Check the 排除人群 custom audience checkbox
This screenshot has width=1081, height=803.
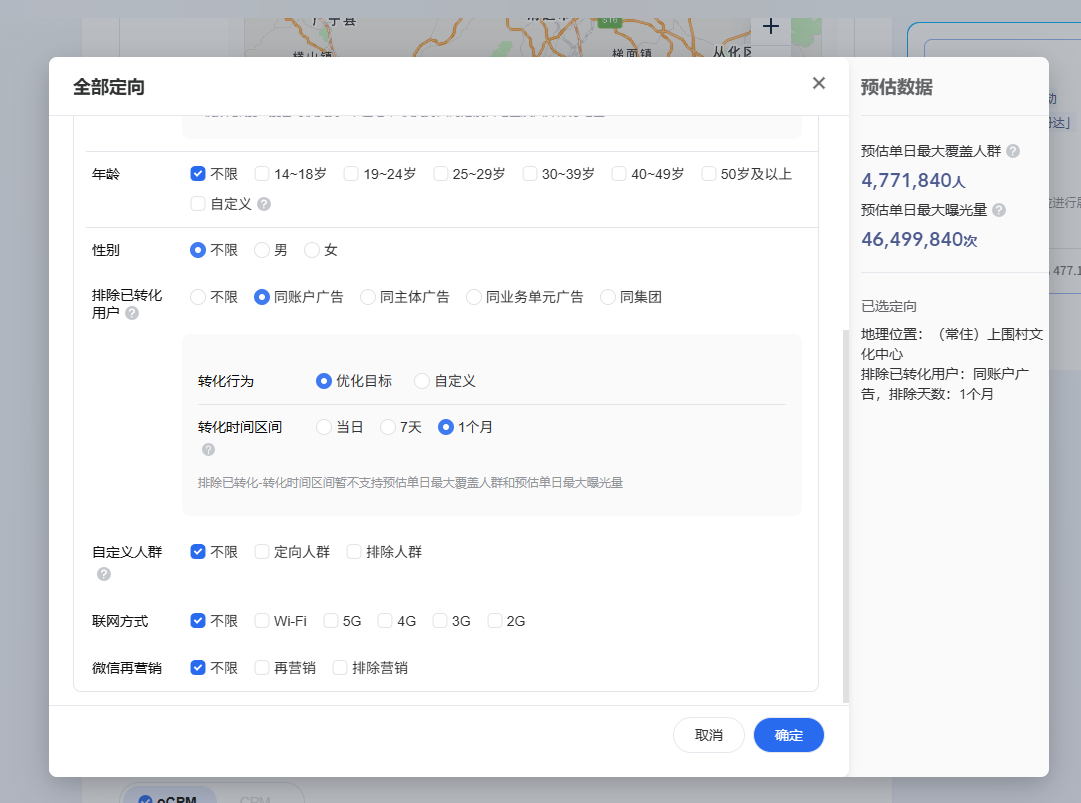click(x=354, y=552)
